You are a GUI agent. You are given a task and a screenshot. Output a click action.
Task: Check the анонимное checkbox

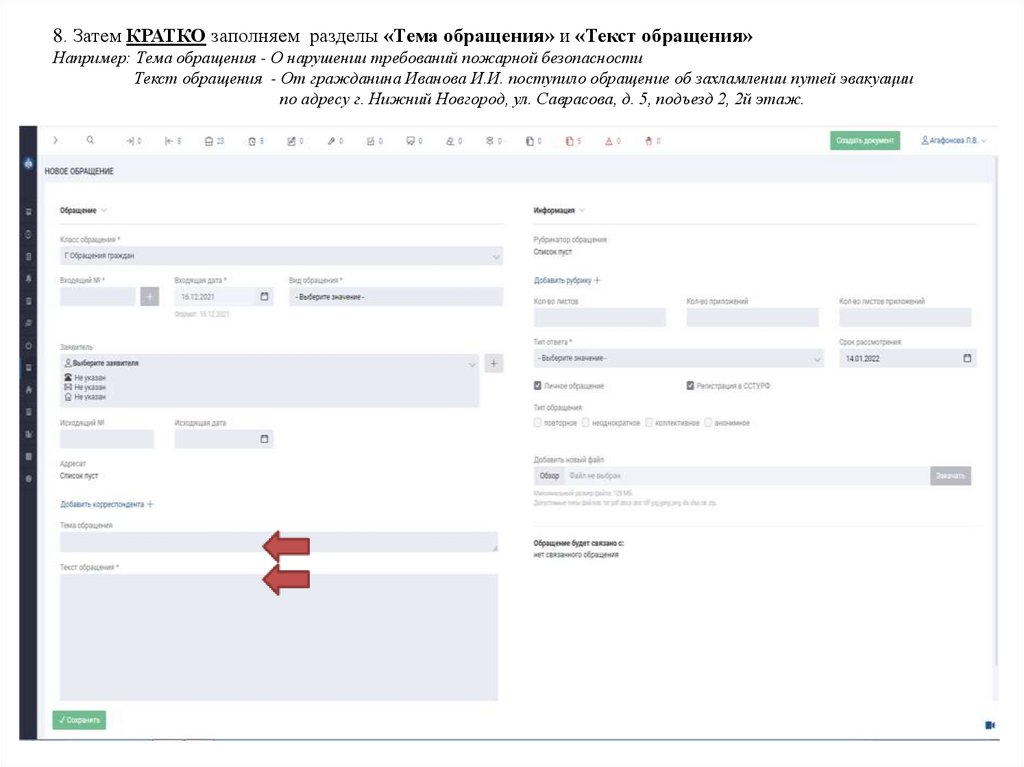[709, 422]
